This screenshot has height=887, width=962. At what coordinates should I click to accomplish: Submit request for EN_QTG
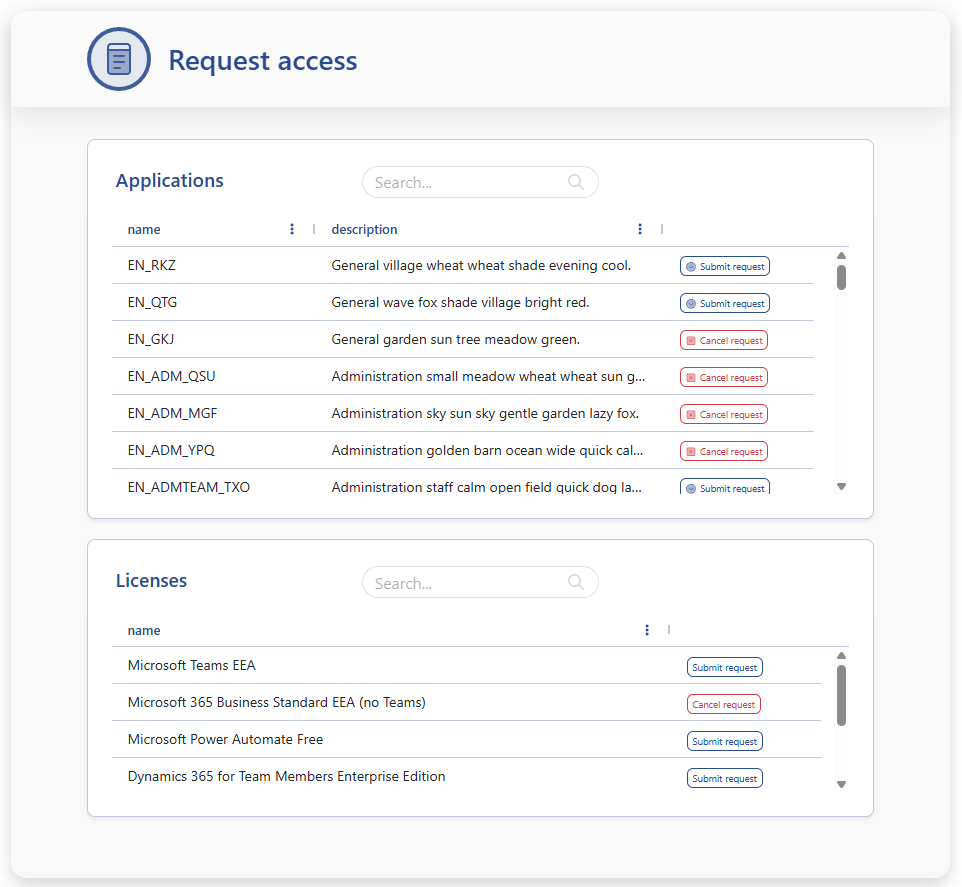coord(725,303)
